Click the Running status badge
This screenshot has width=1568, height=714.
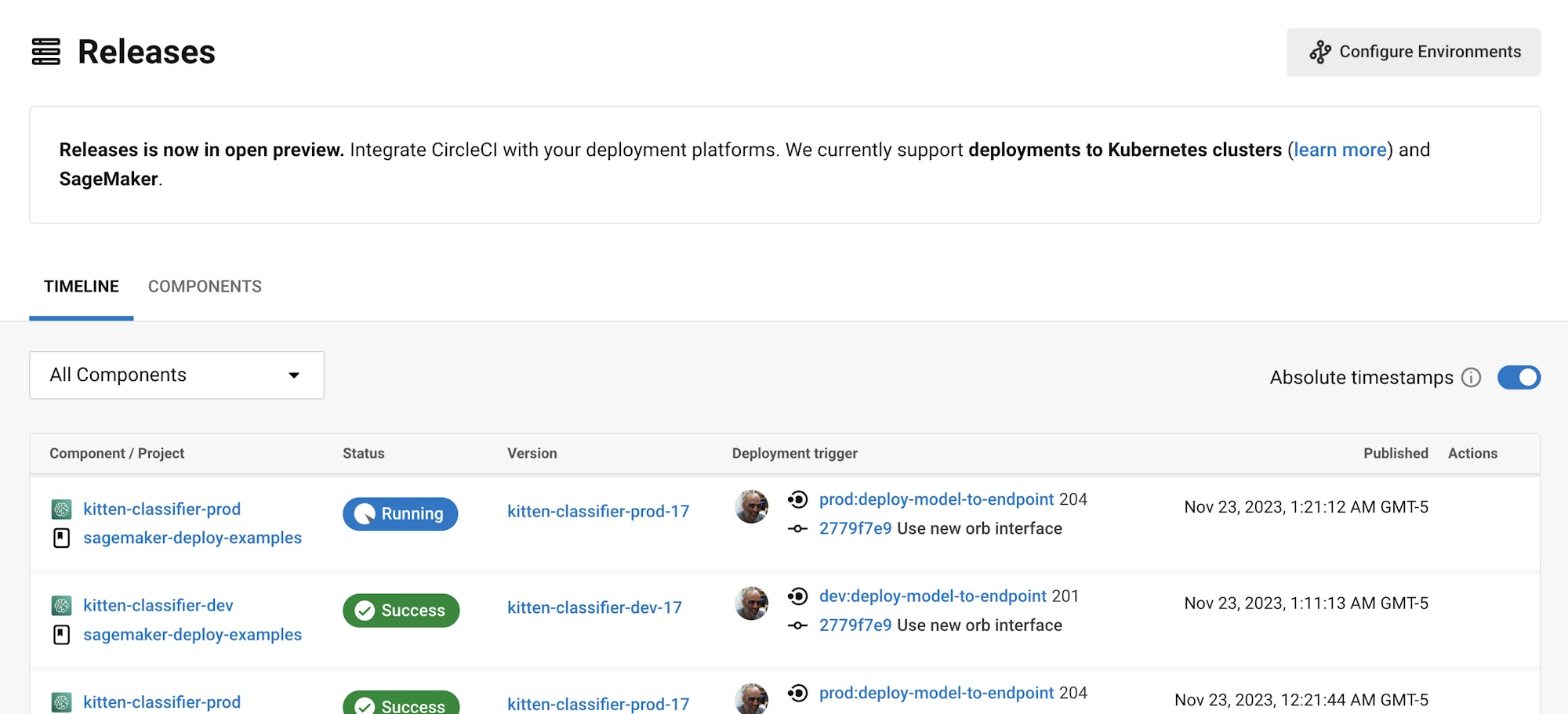[x=401, y=514]
